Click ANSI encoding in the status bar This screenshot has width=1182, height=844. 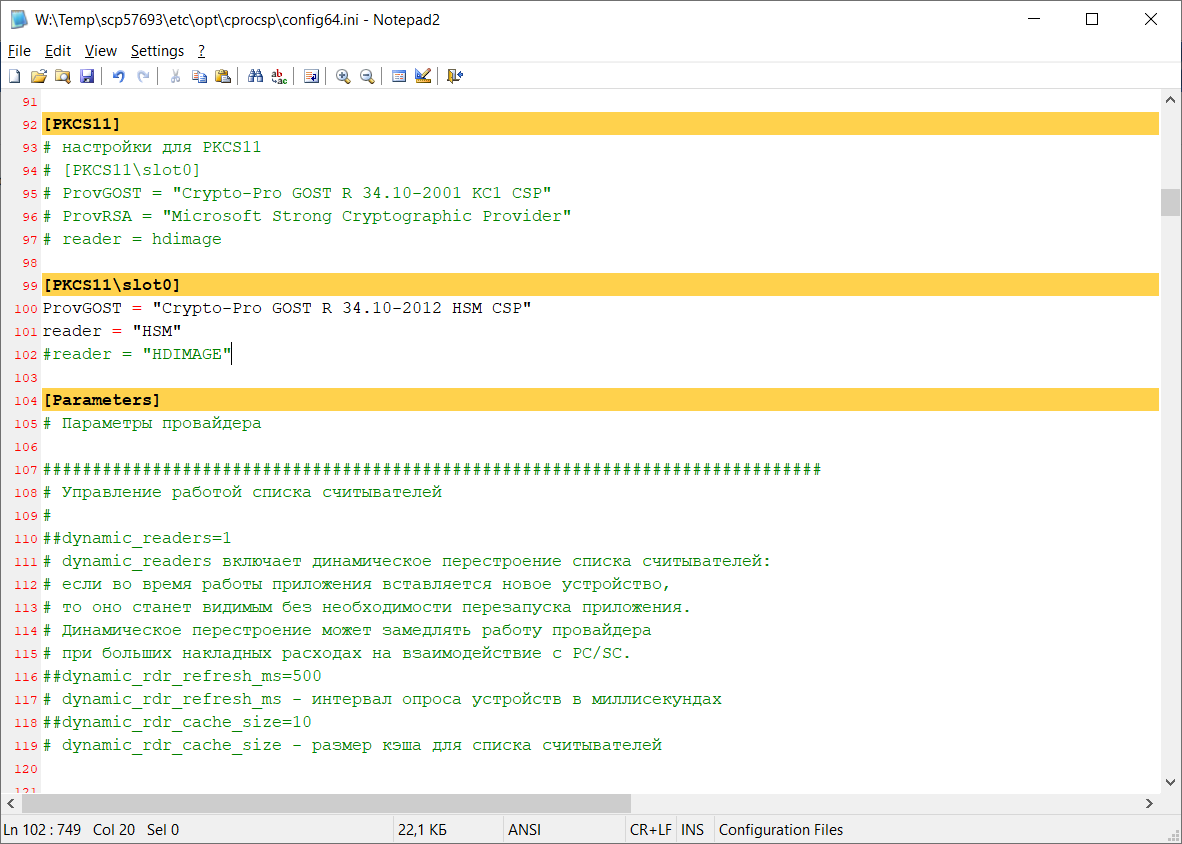(523, 830)
